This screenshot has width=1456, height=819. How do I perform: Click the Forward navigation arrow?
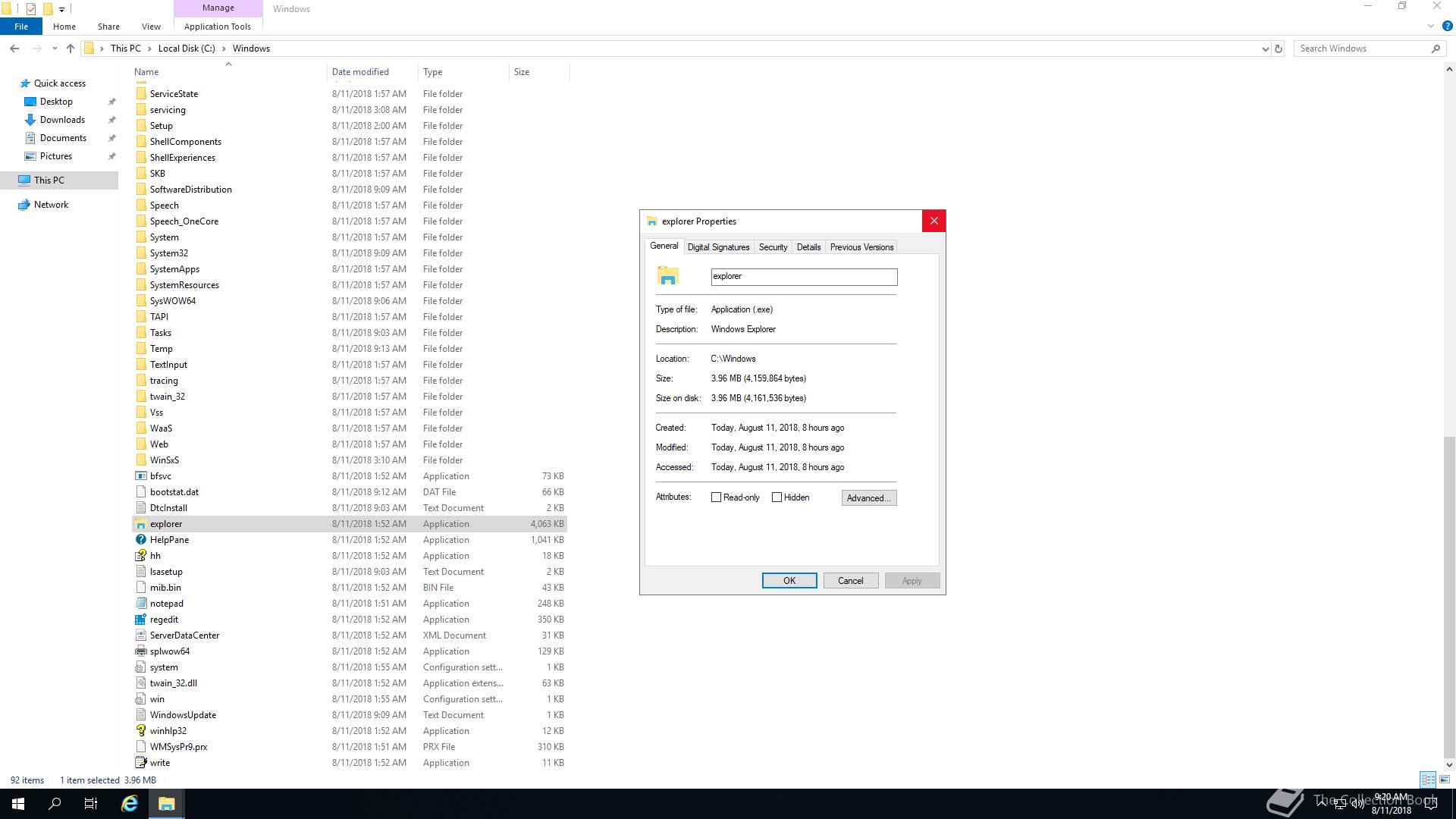[x=36, y=49]
